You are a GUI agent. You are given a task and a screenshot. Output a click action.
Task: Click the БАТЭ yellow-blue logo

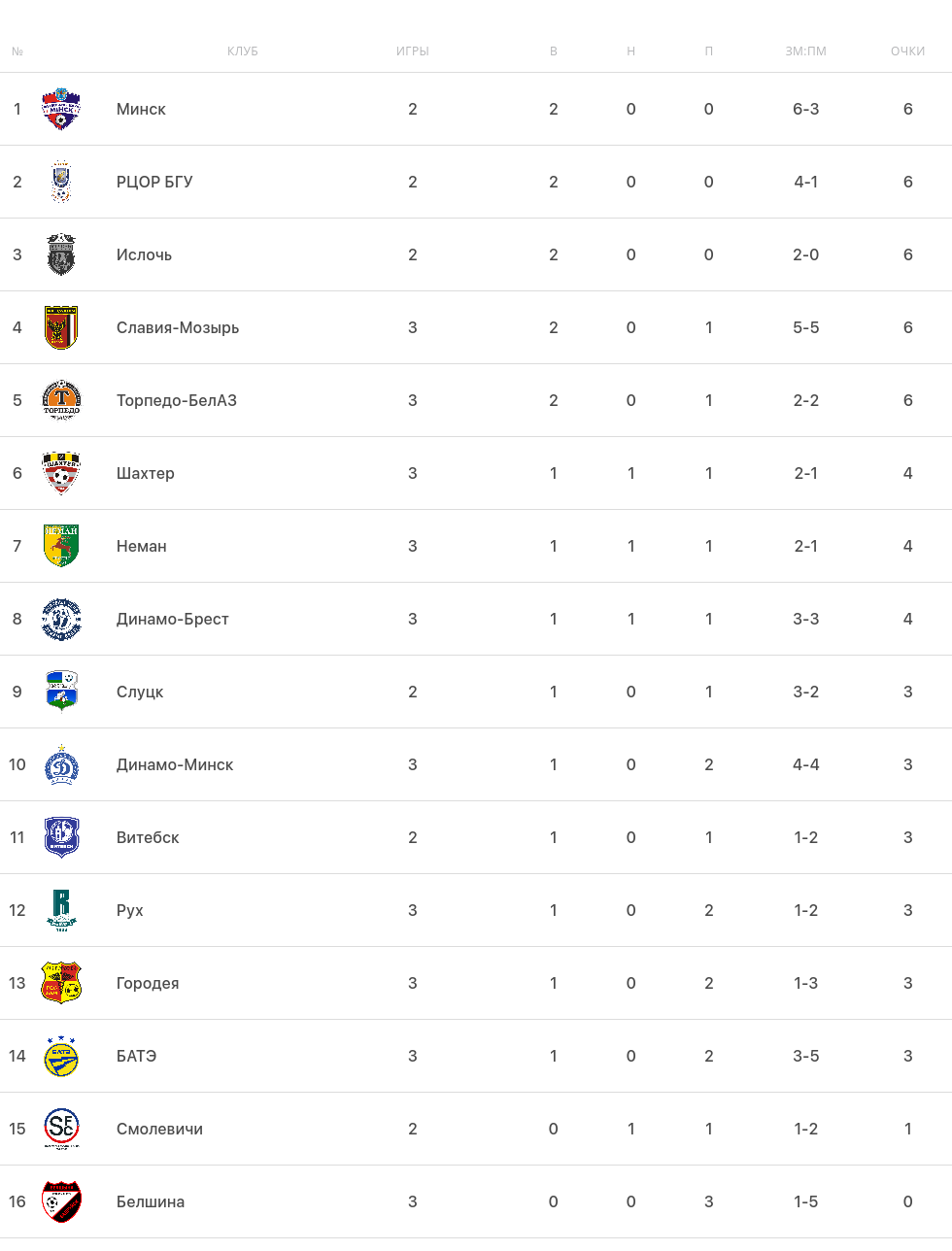pos(61,1056)
